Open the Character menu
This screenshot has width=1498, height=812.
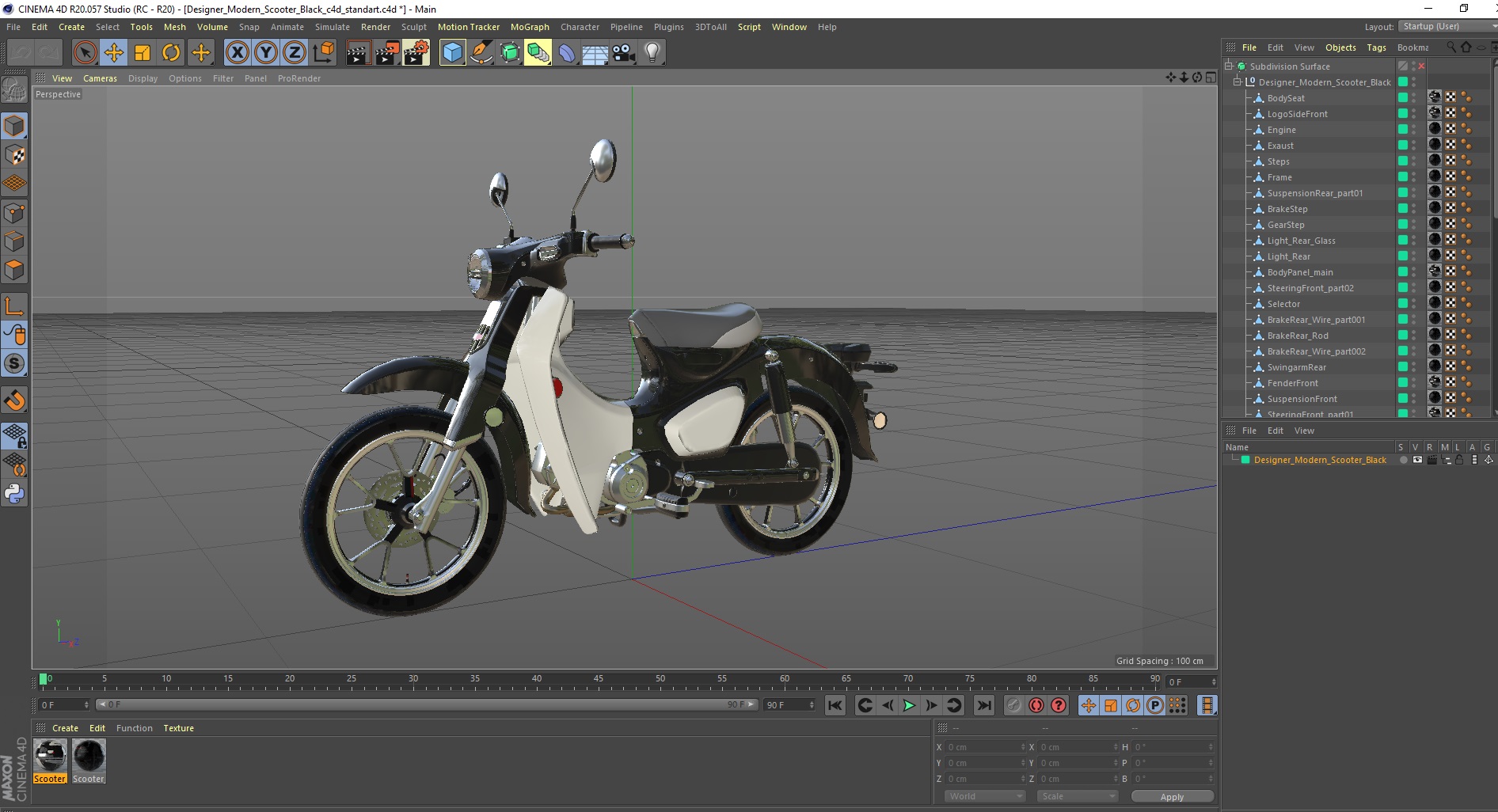click(580, 27)
